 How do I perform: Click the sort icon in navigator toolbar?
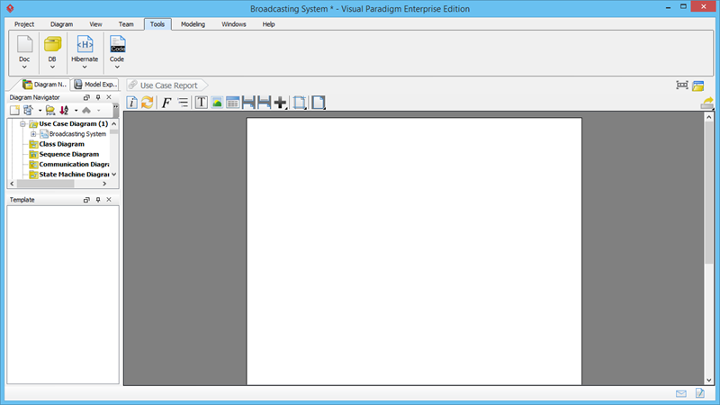pyautogui.click(x=64, y=110)
